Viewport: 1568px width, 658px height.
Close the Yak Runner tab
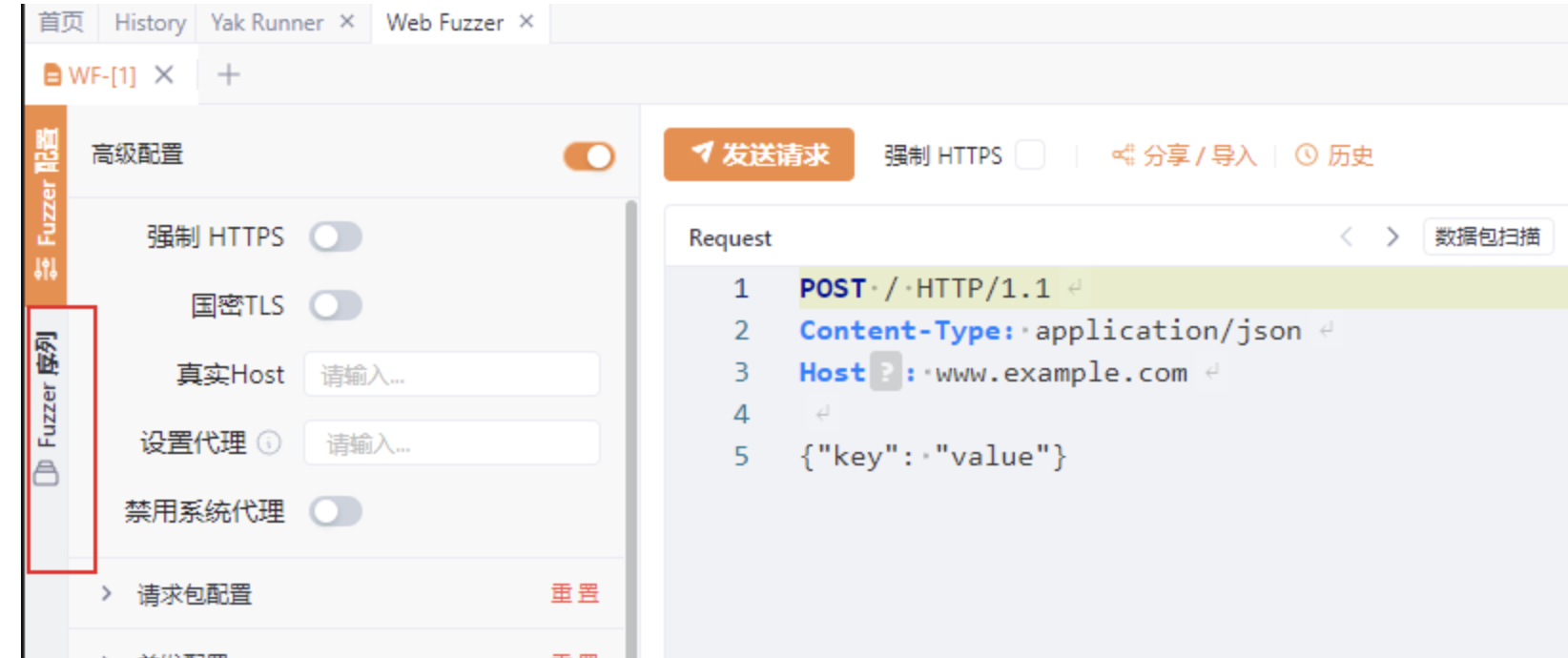coord(347,22)
